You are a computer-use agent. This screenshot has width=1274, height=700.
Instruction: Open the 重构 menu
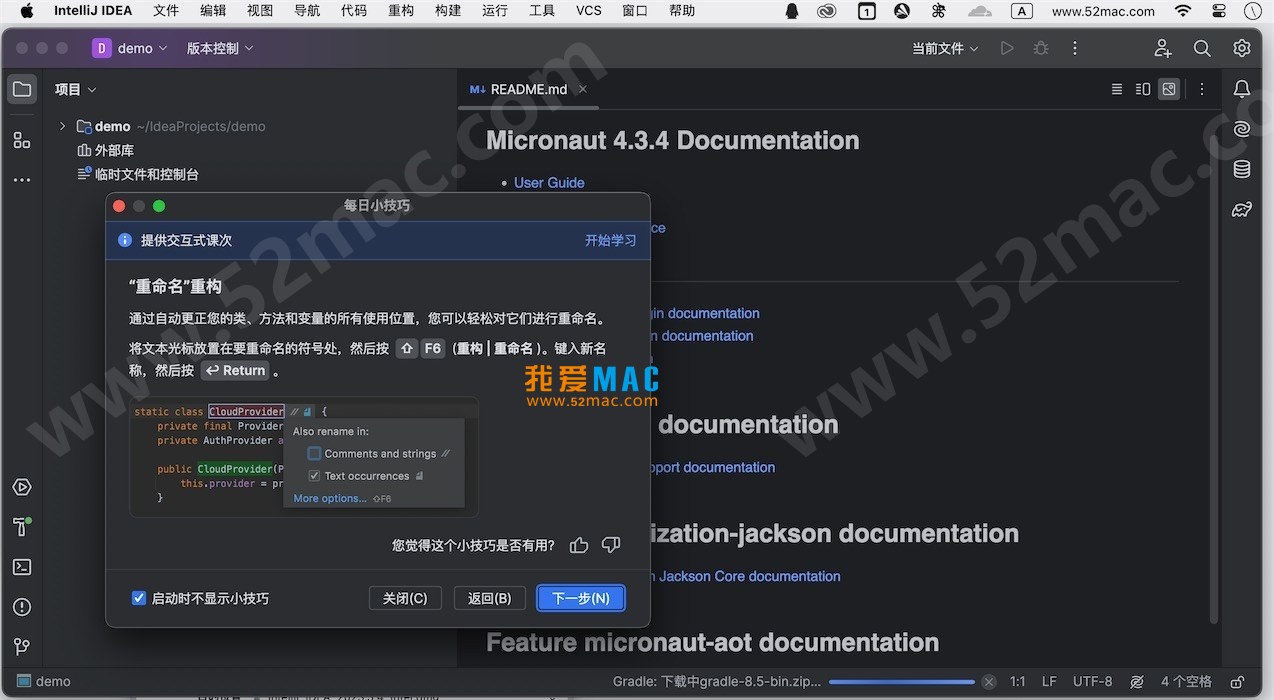coord(401,11)
